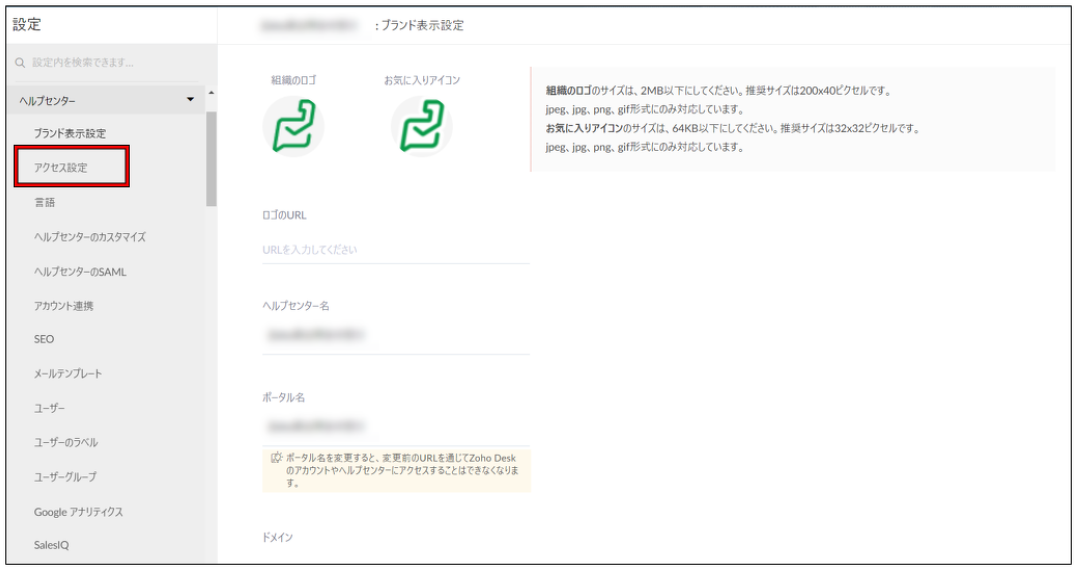Click the ポータル名 field label
Screen dimensions: 1075x567
tap(283, 397)
